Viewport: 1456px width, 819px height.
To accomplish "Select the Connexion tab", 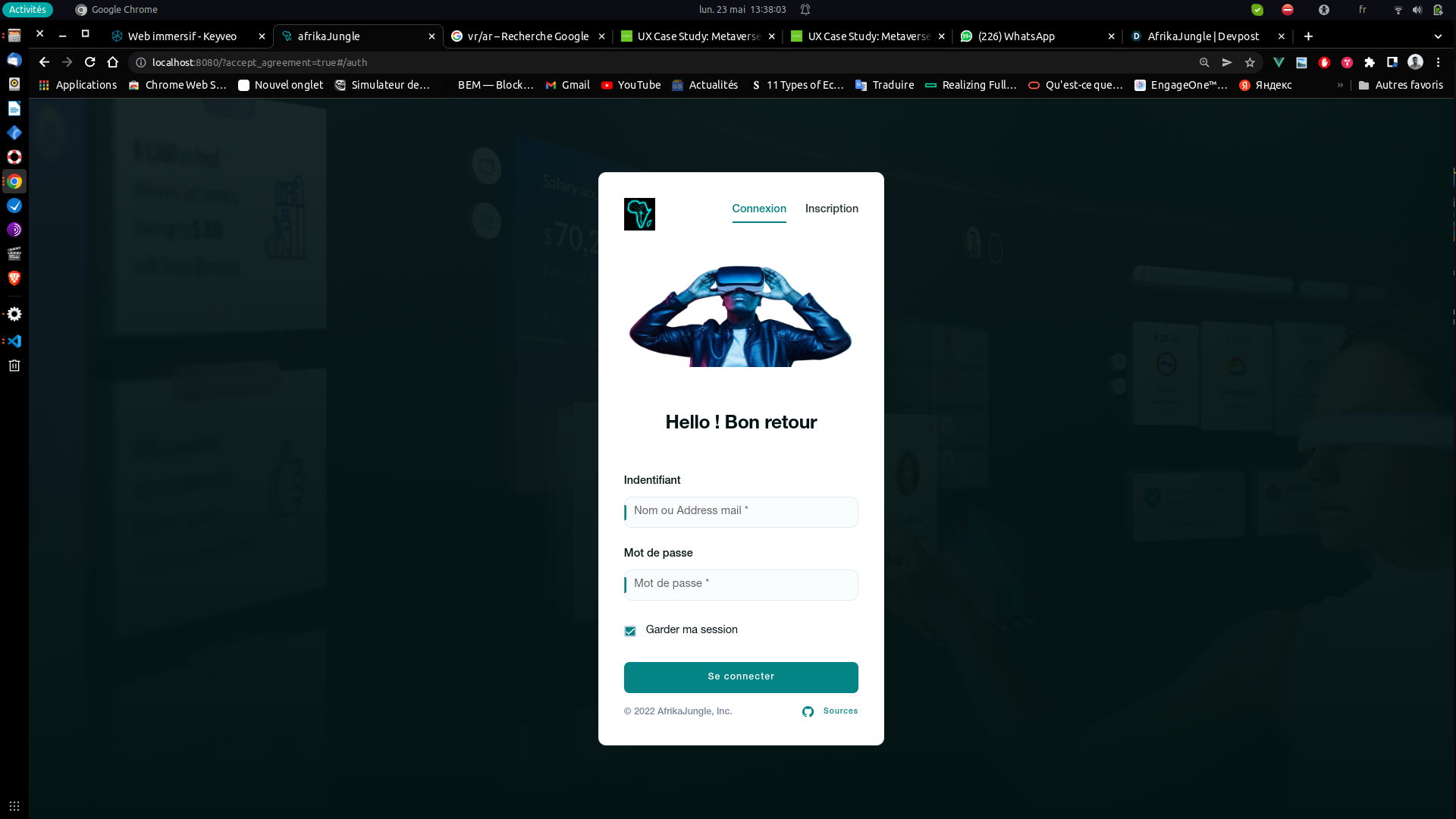I will [758, 209].
